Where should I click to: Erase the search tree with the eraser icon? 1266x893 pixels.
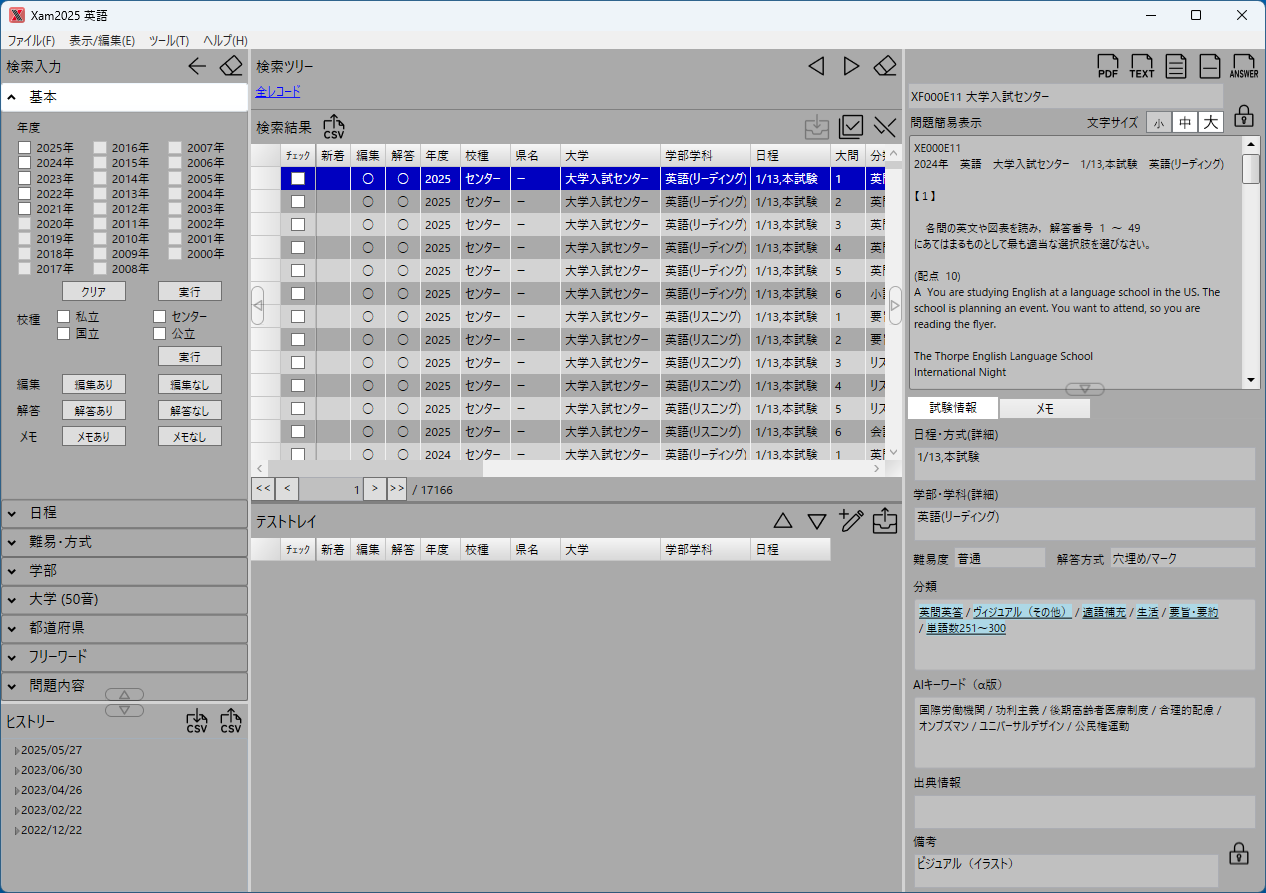pos(885,66)
